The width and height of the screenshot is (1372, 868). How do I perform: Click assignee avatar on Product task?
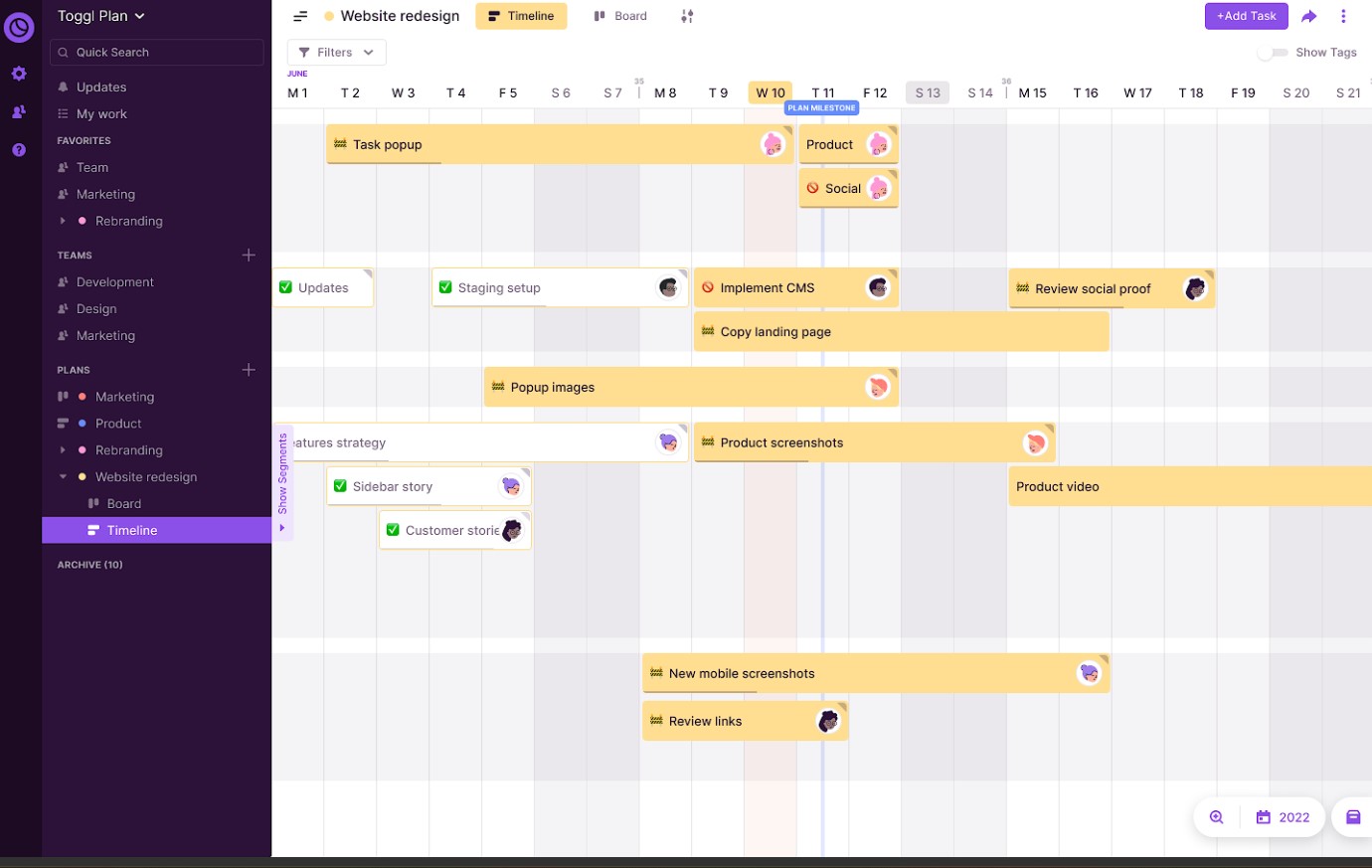coord(878,144)
